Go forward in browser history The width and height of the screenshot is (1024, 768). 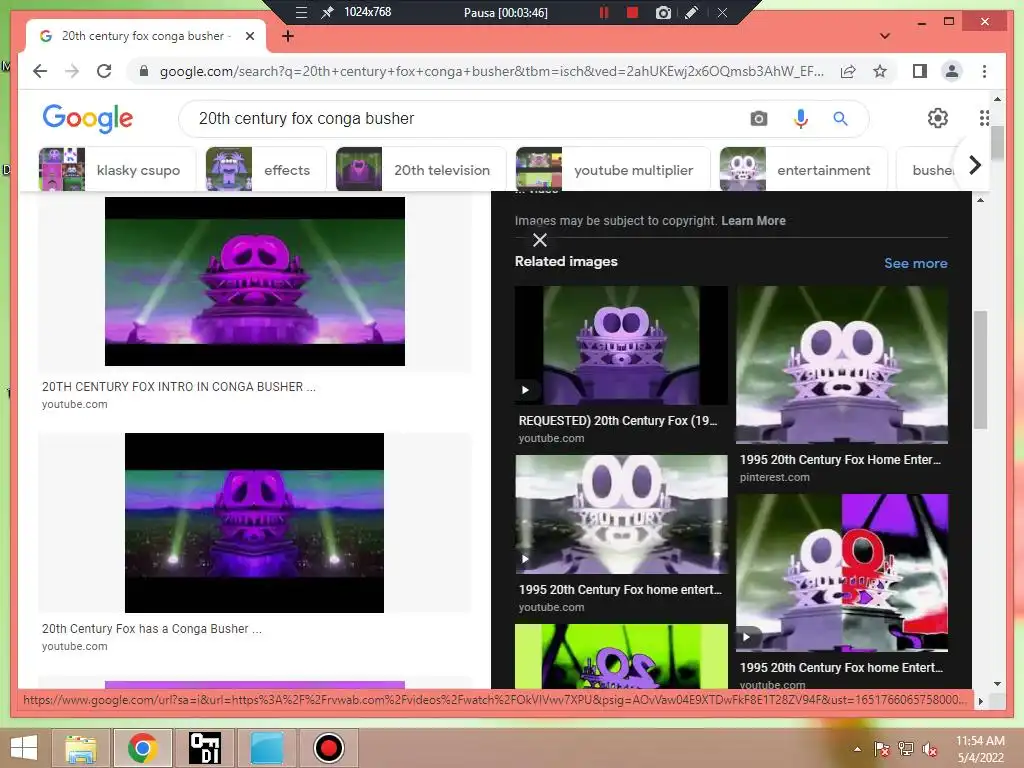coord(72,71)
